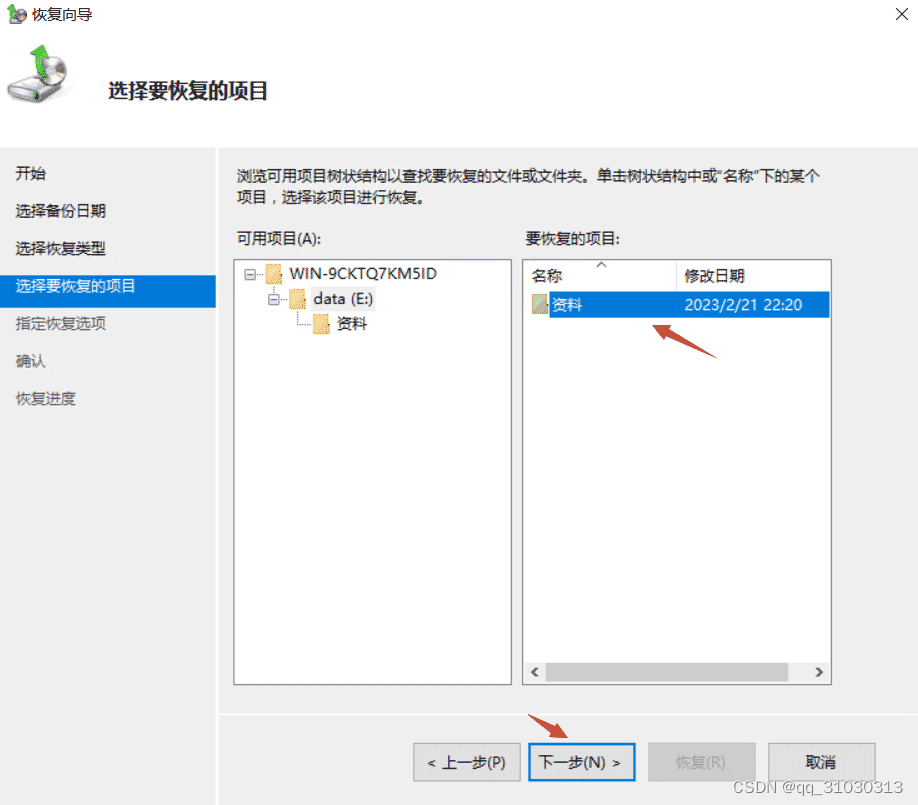Click the large disk recovery wizard icon

(39, 74)
